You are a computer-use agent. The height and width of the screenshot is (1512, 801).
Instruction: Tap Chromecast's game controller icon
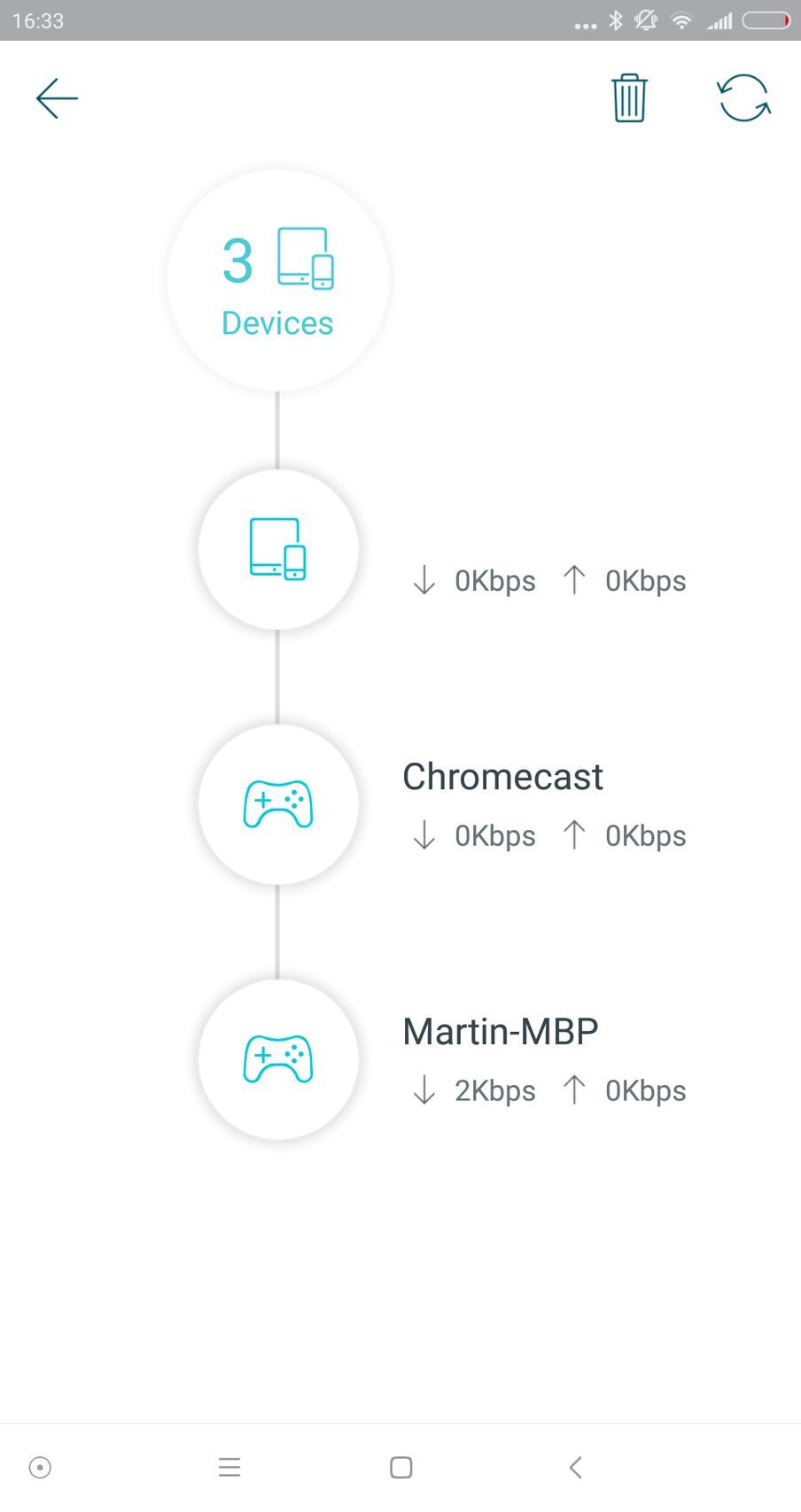(x=278, y=804)
